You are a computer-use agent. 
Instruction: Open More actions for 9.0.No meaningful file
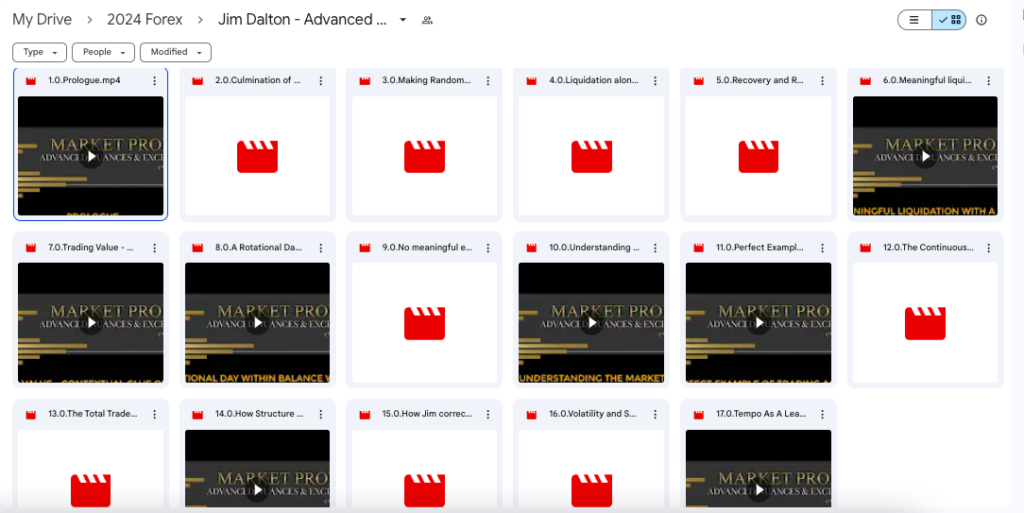488,248
